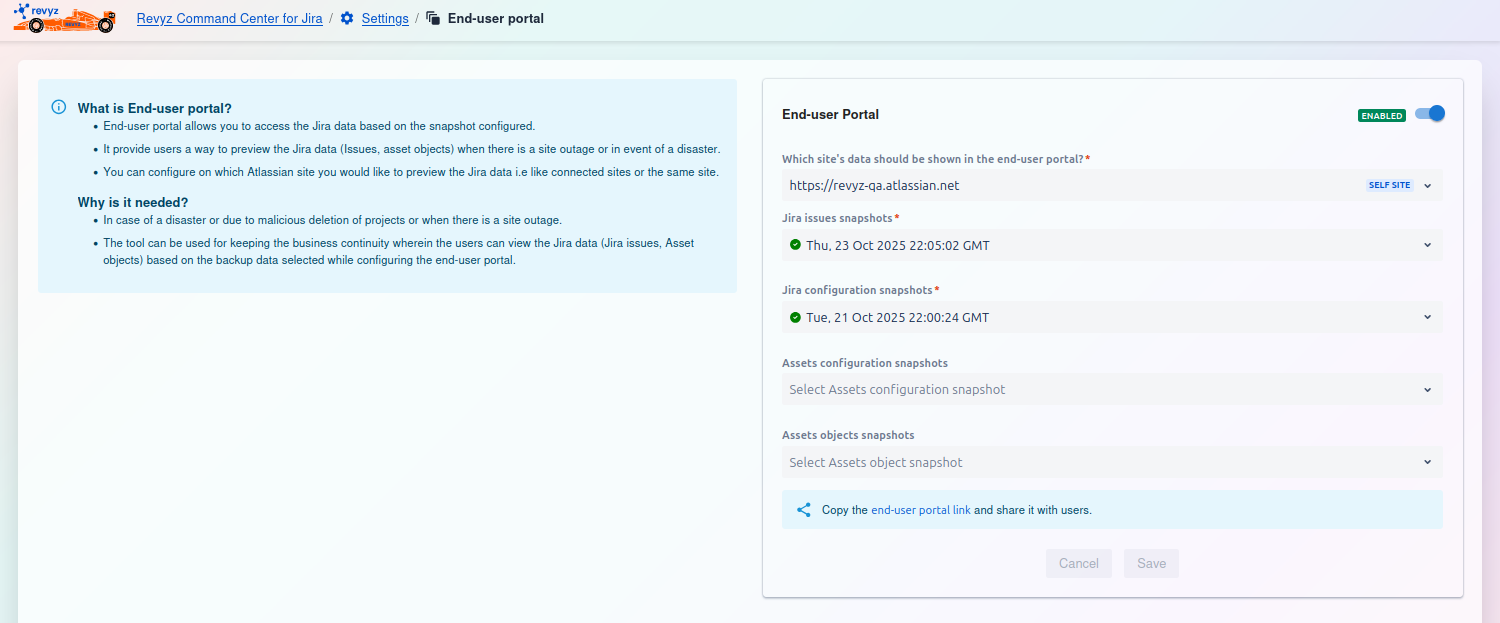
Task: Go to Revyz Command Center for Jira
Action: click(229, 19)
